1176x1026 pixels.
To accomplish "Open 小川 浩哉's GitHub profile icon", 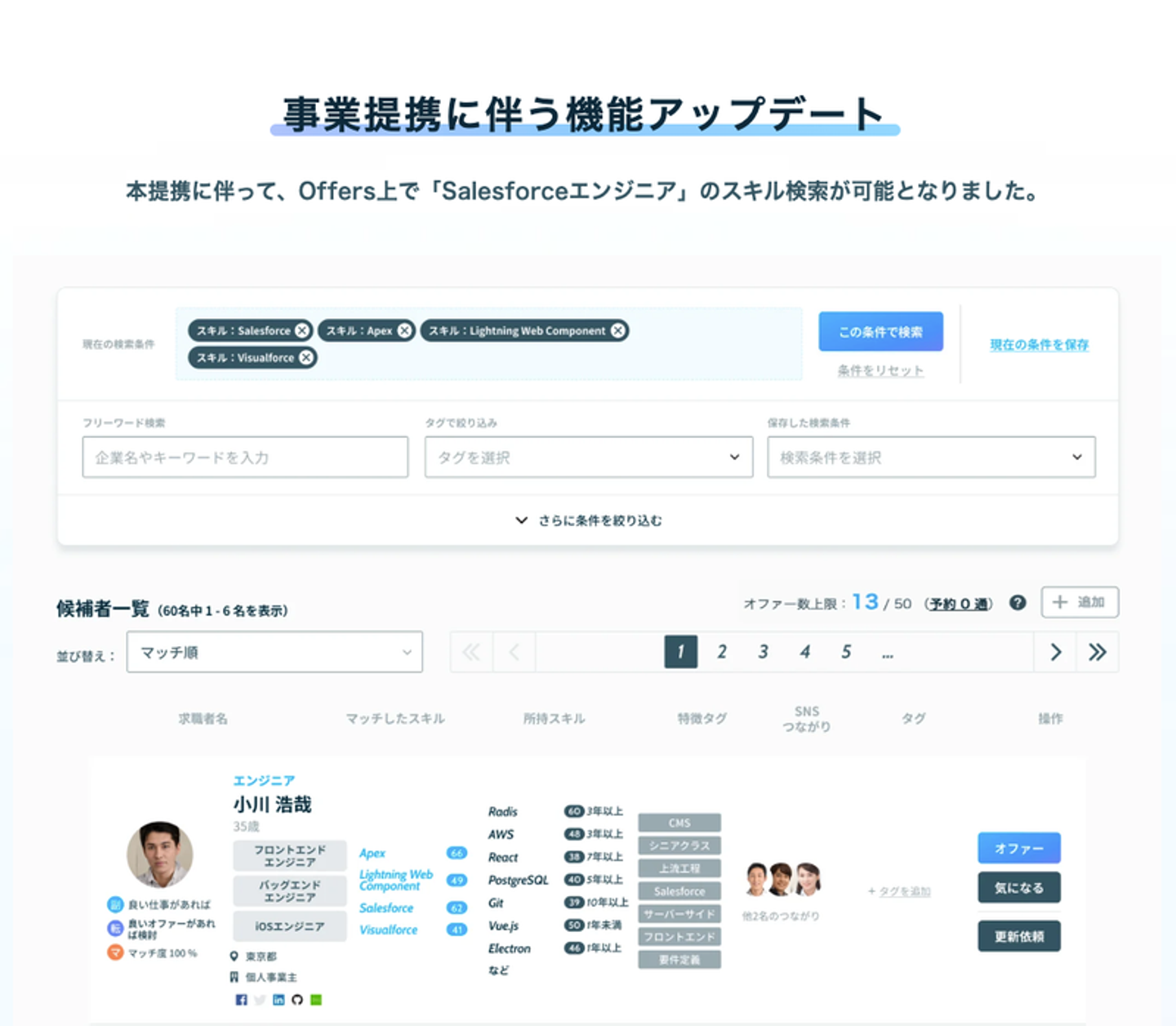I will pyautogui.click(x=297, y=1000).
